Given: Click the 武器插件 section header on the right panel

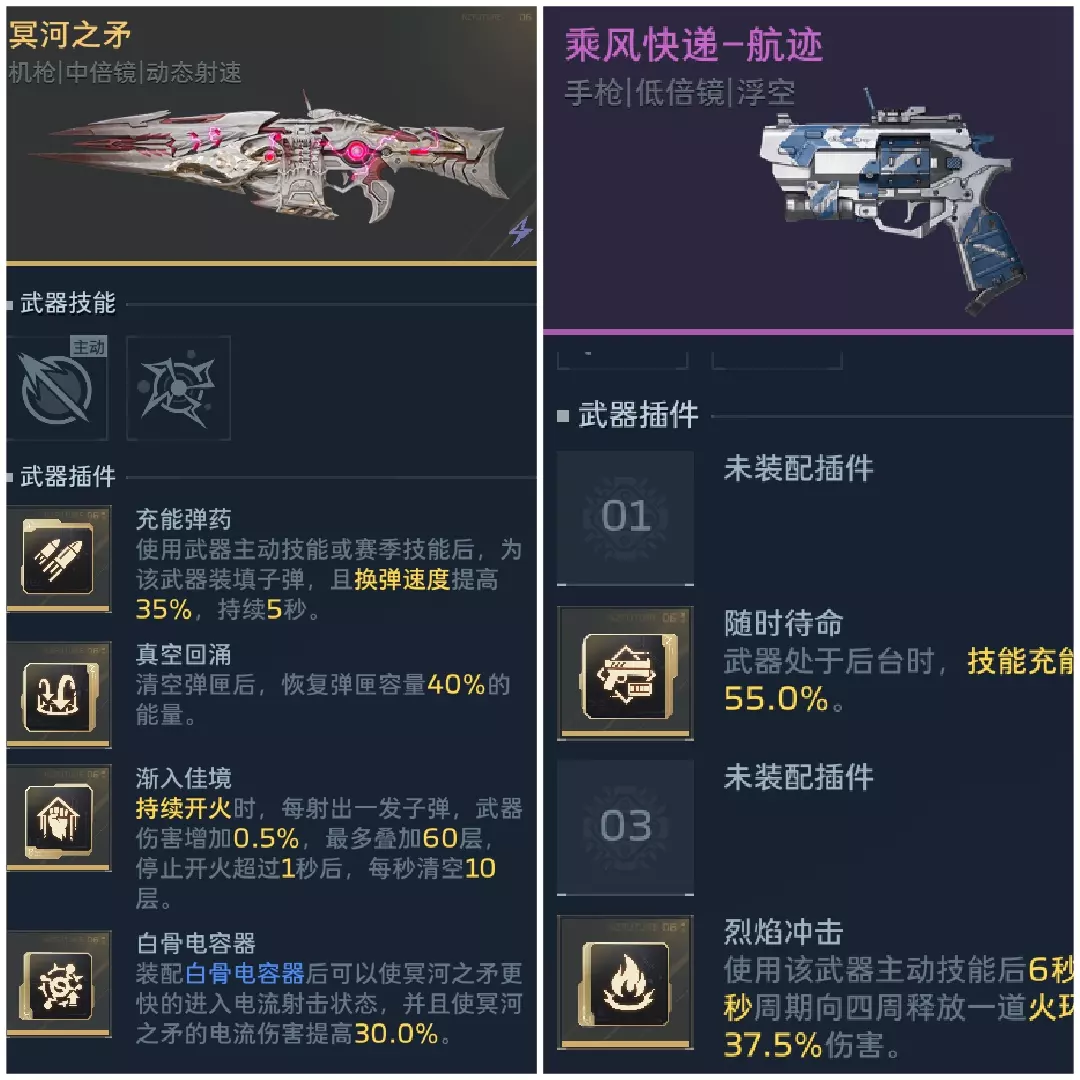Looking at the screenshot, I should (638, 415).
